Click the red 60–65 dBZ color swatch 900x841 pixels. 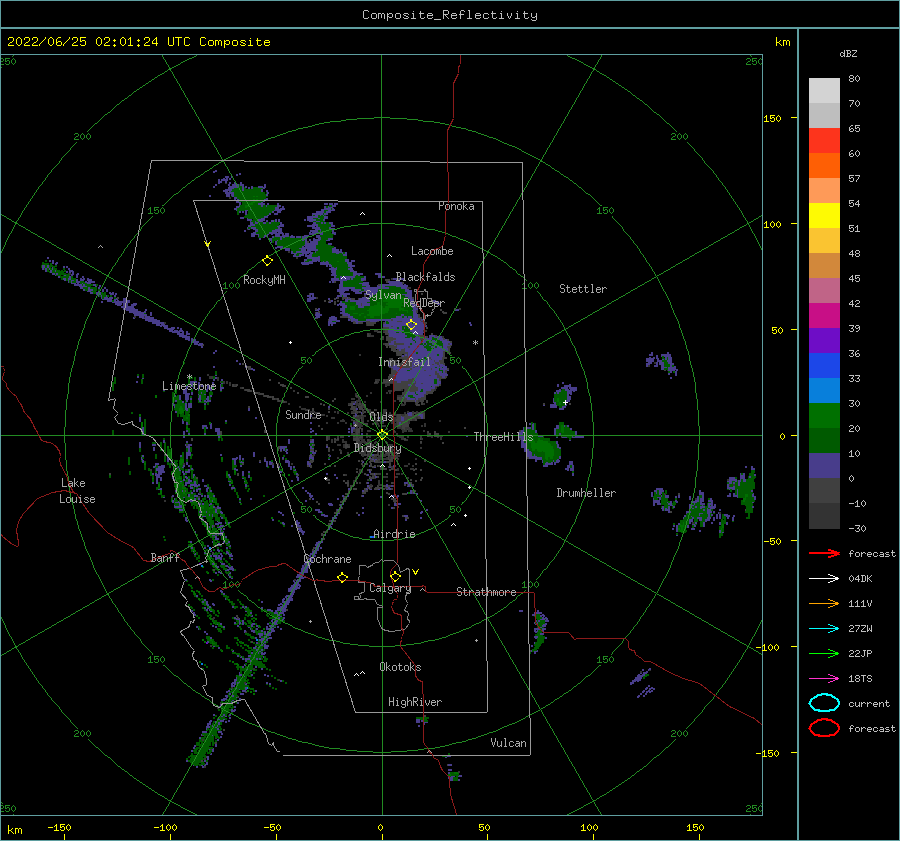point(824,141)
